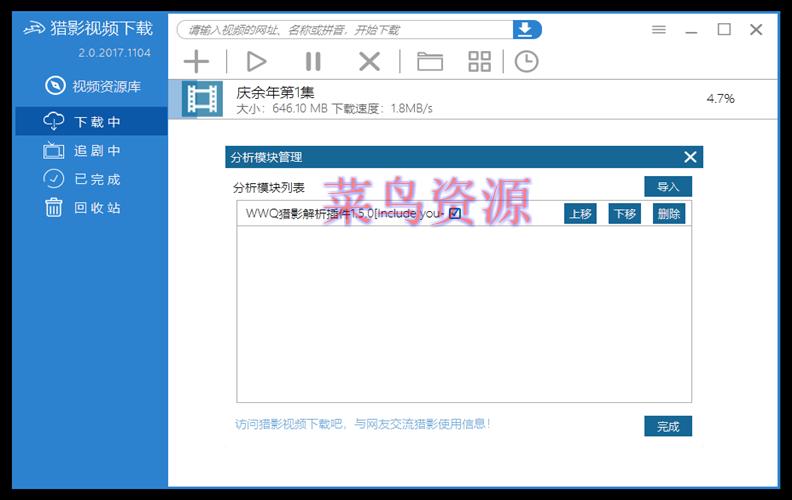The image size is (792, 500).
Task: Toggle the WWQ猎影解析插件 checkbox
Action: (x=455, y=213)
